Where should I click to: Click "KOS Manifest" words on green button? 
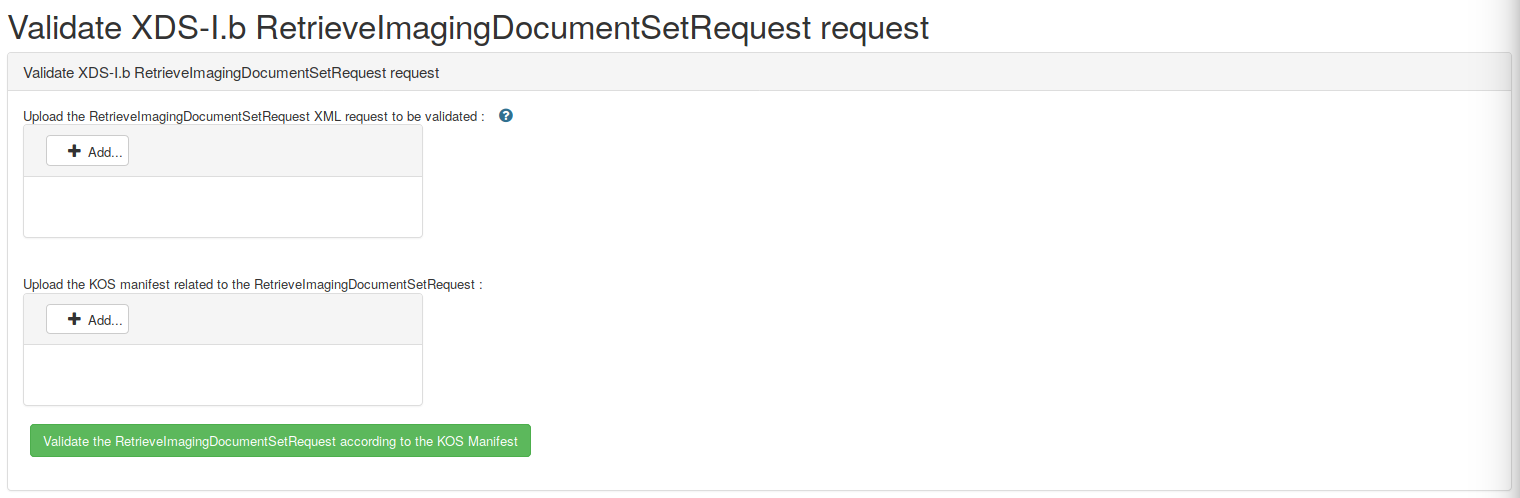(477, 441)
